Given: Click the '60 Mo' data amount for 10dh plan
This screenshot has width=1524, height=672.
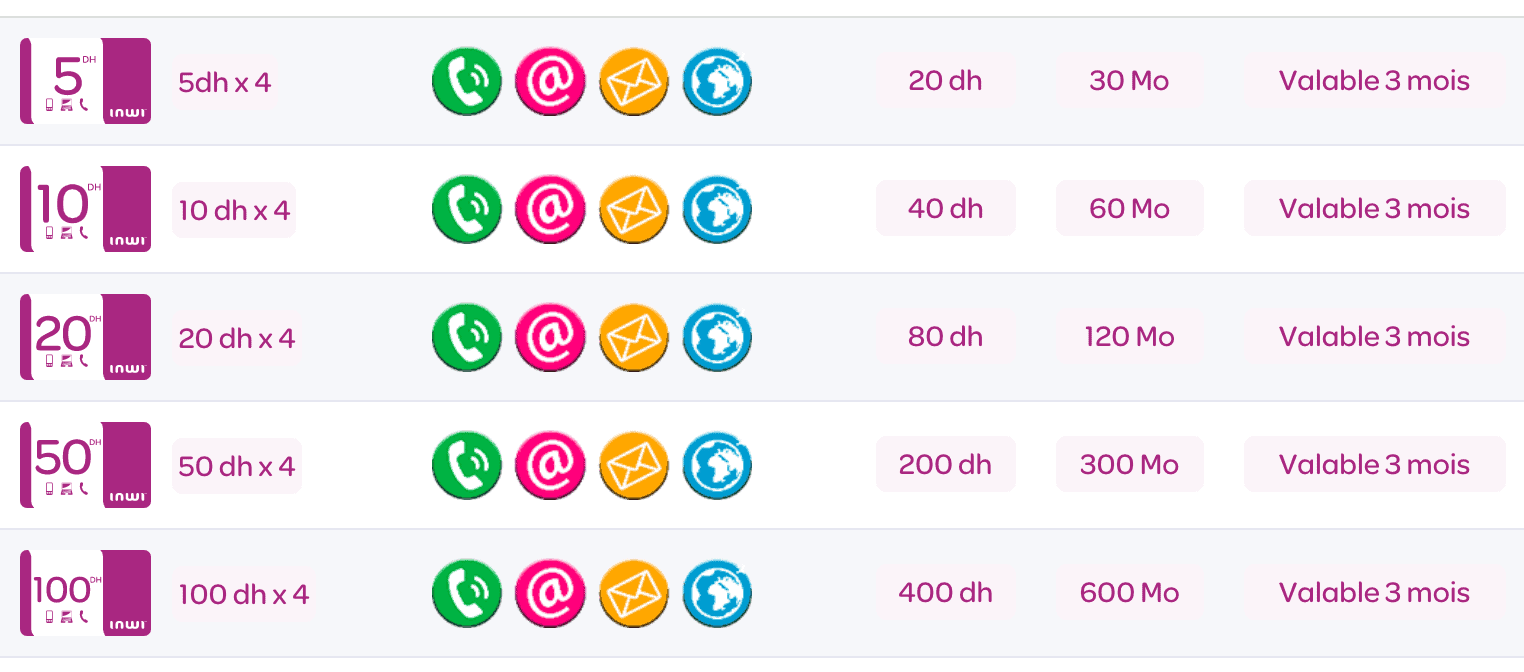Looking at the screenshot, I should [x=1129, y=209].
